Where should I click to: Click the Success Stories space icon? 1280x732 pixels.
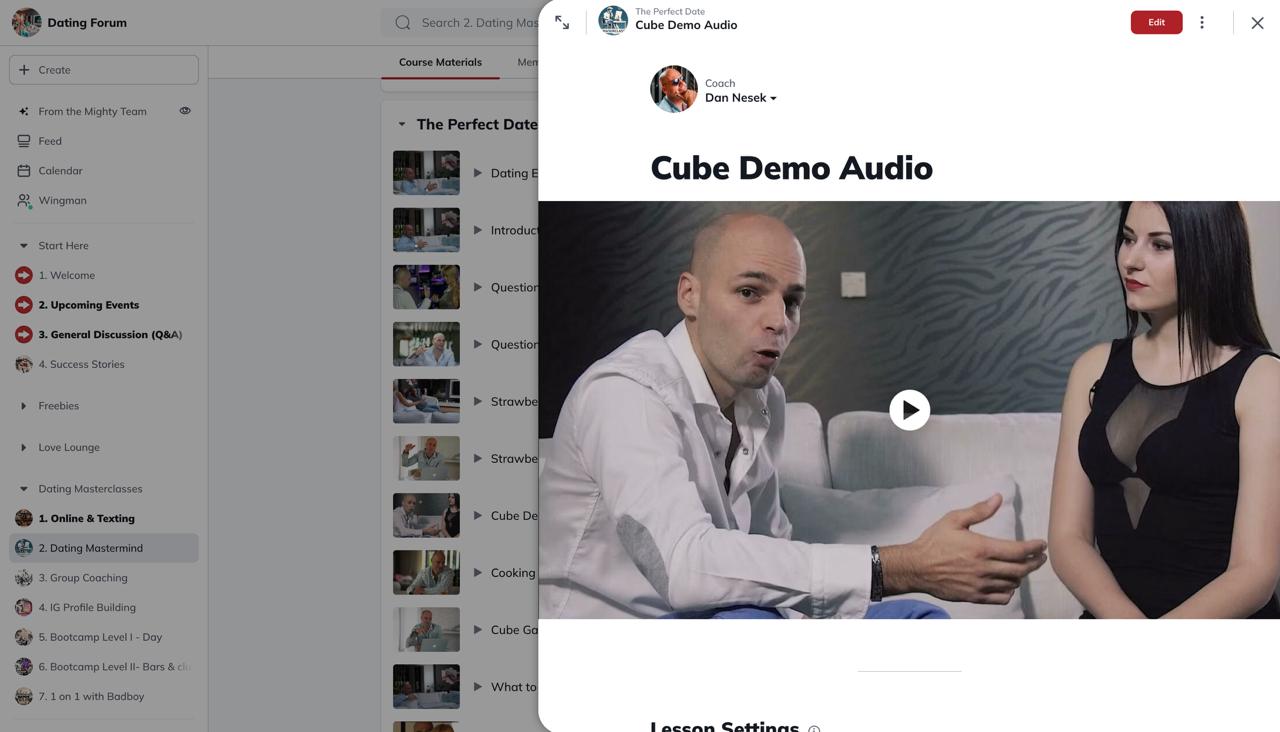(x=24, y=364)
